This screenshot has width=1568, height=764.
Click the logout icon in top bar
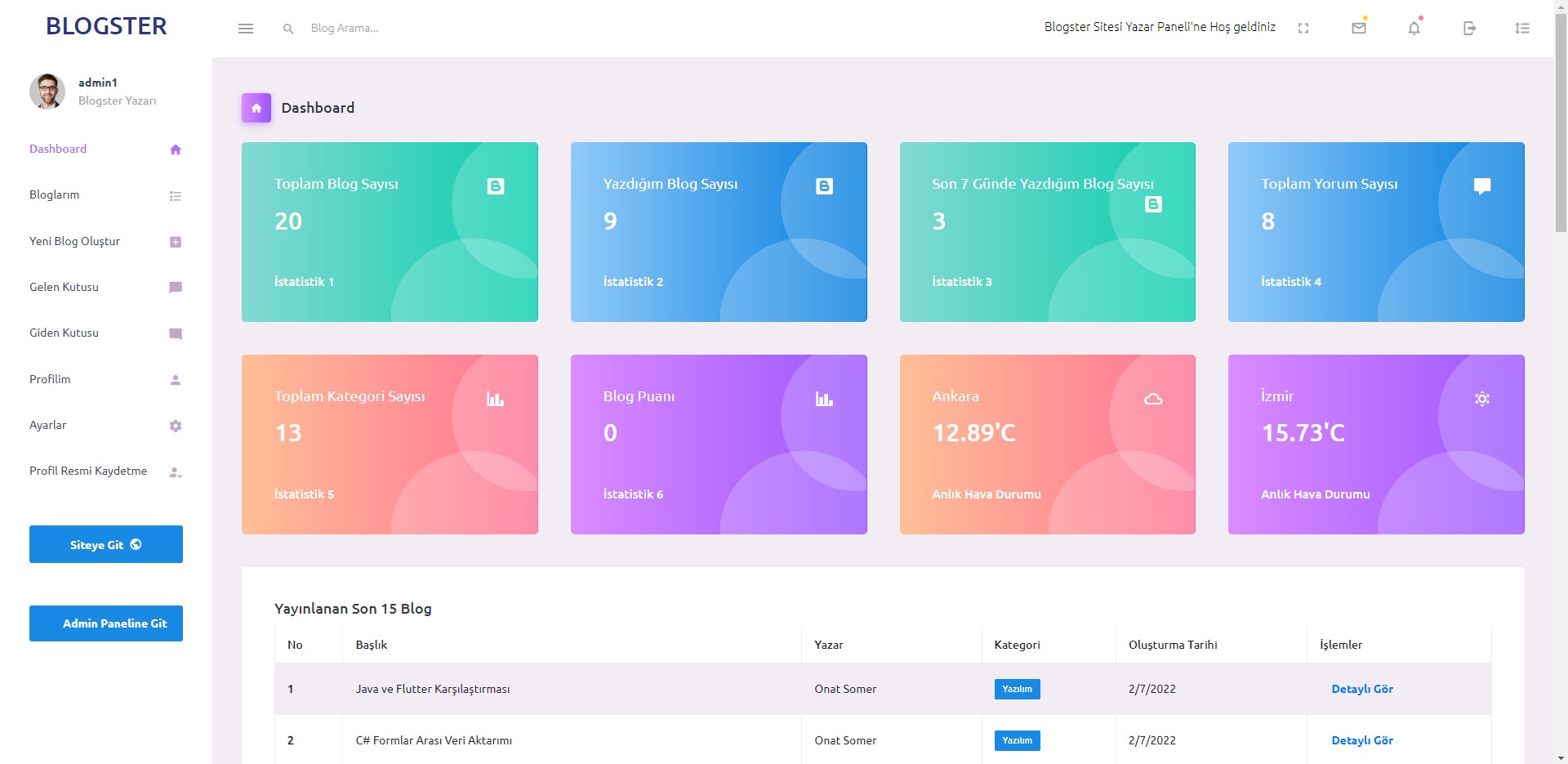(1469, 29)
